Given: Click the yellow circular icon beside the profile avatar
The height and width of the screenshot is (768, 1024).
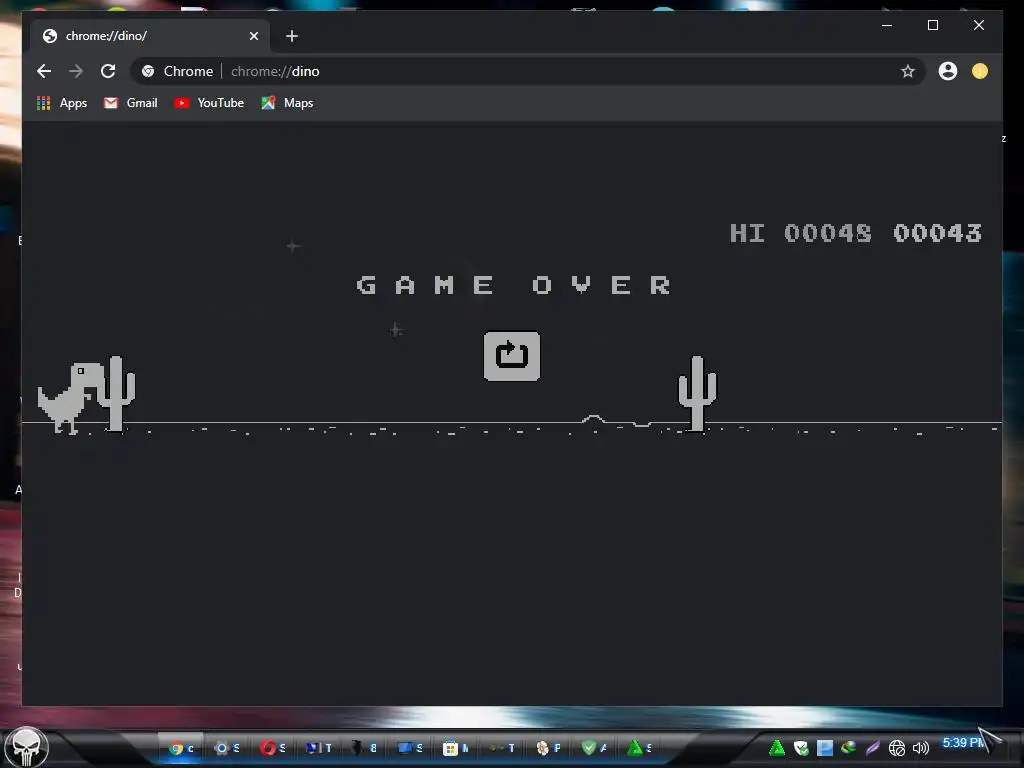Looking at the screenshot, I should [980, 71].
